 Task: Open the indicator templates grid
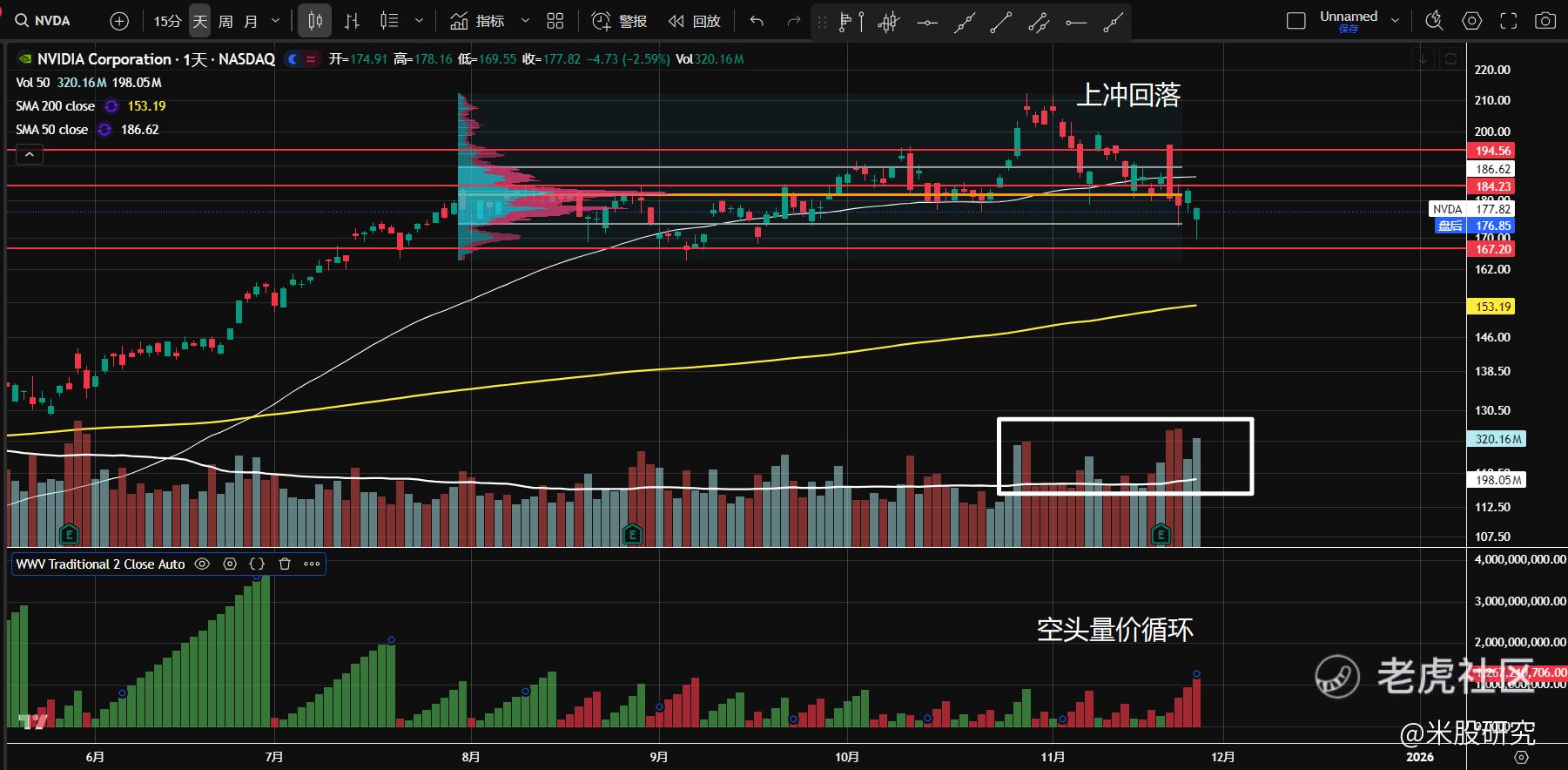[555, 21]
